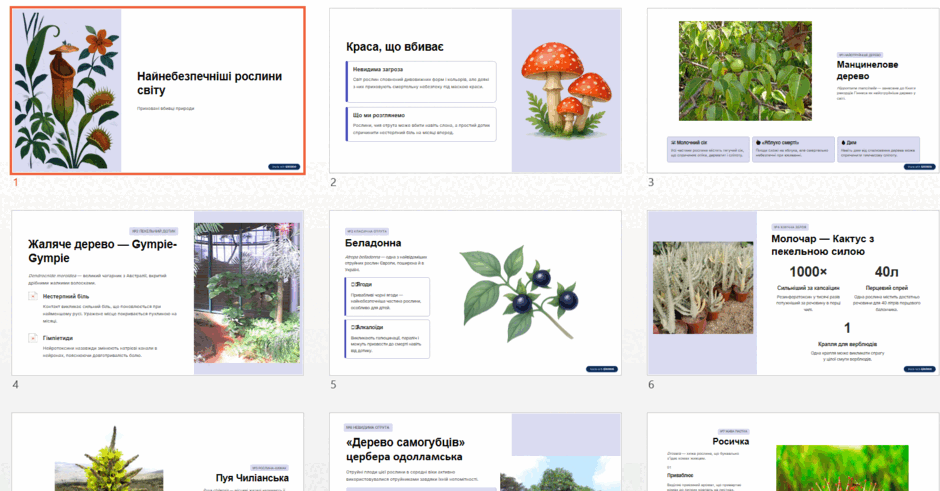Click the Краплі для верблюдів label

coord(847,344)
